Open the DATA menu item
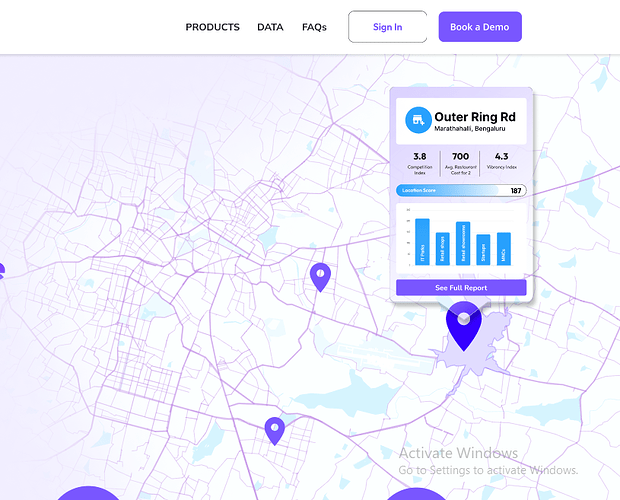Image resolution: width=620 pixels, height=500 pixels. point(270,27)
